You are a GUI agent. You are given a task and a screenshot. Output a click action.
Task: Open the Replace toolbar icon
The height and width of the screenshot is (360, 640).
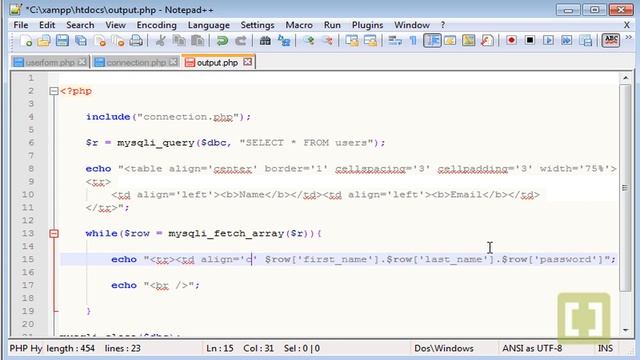[x=284, y=40]
